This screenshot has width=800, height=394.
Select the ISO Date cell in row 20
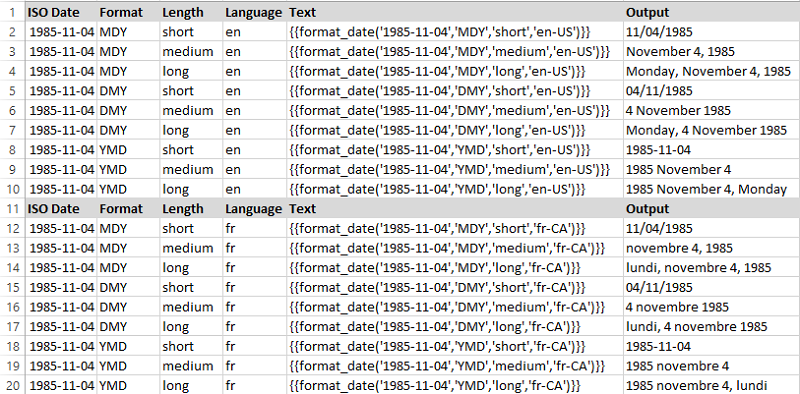pyautogui.click(x=61, y=385)
